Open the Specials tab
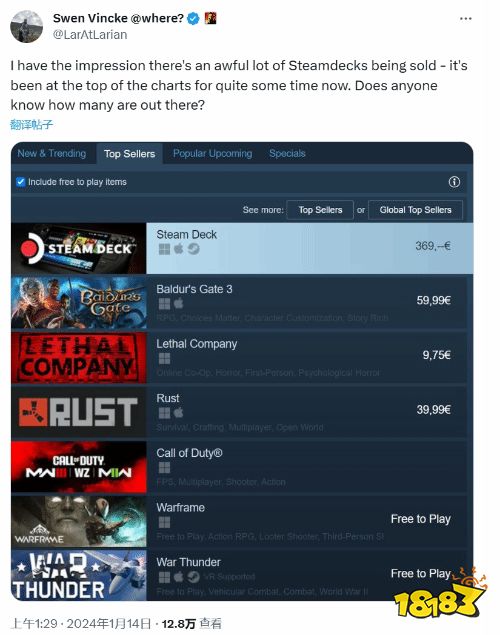This screenshot has width=500, height=635. (287, 153)
